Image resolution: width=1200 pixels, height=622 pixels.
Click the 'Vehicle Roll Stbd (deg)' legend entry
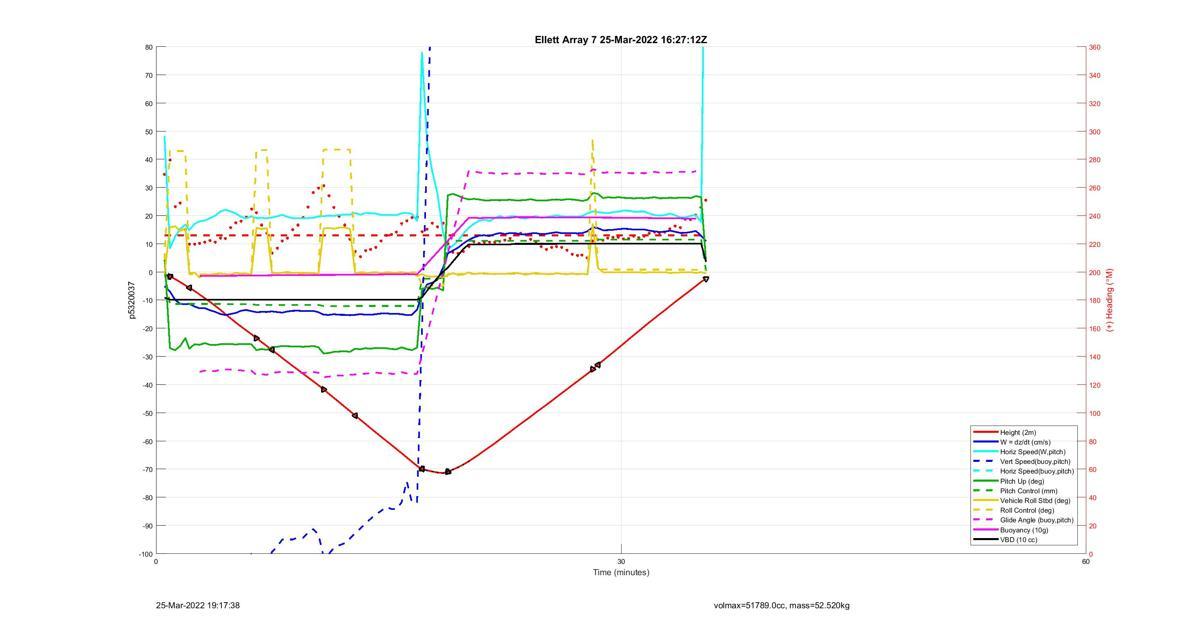(1025, 501)
